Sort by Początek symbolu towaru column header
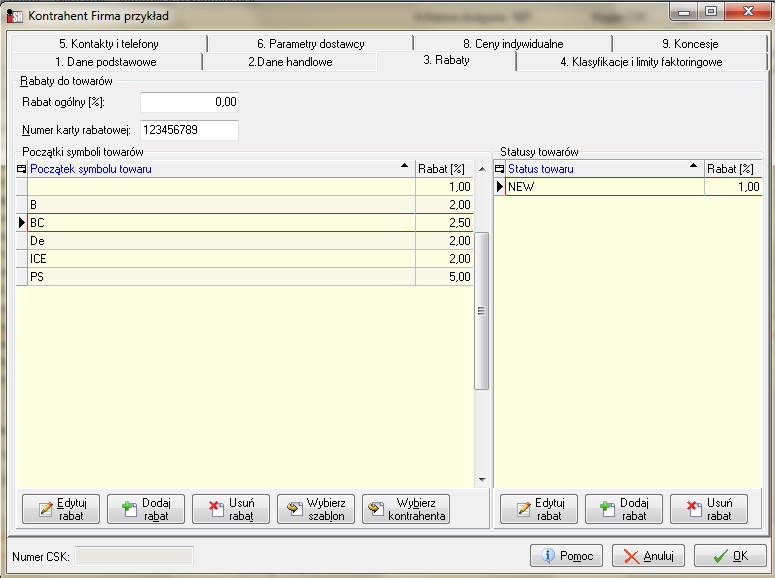Screen dimensions: 775x578 (221, 169)
